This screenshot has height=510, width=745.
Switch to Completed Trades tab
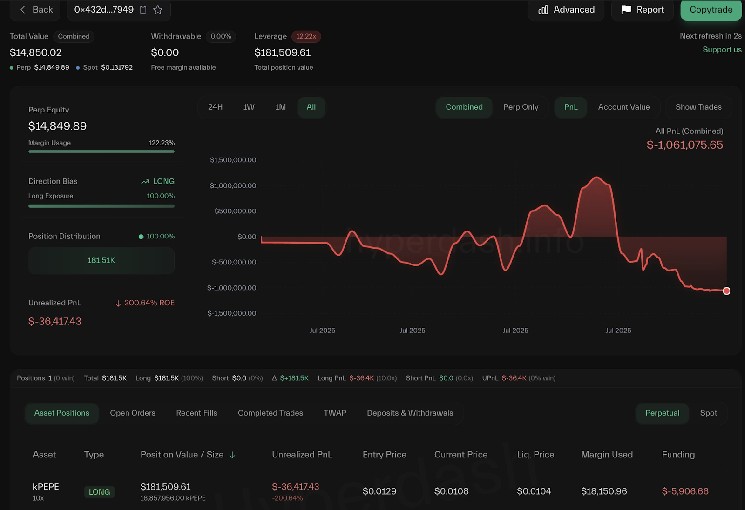[x=270, y=413]
